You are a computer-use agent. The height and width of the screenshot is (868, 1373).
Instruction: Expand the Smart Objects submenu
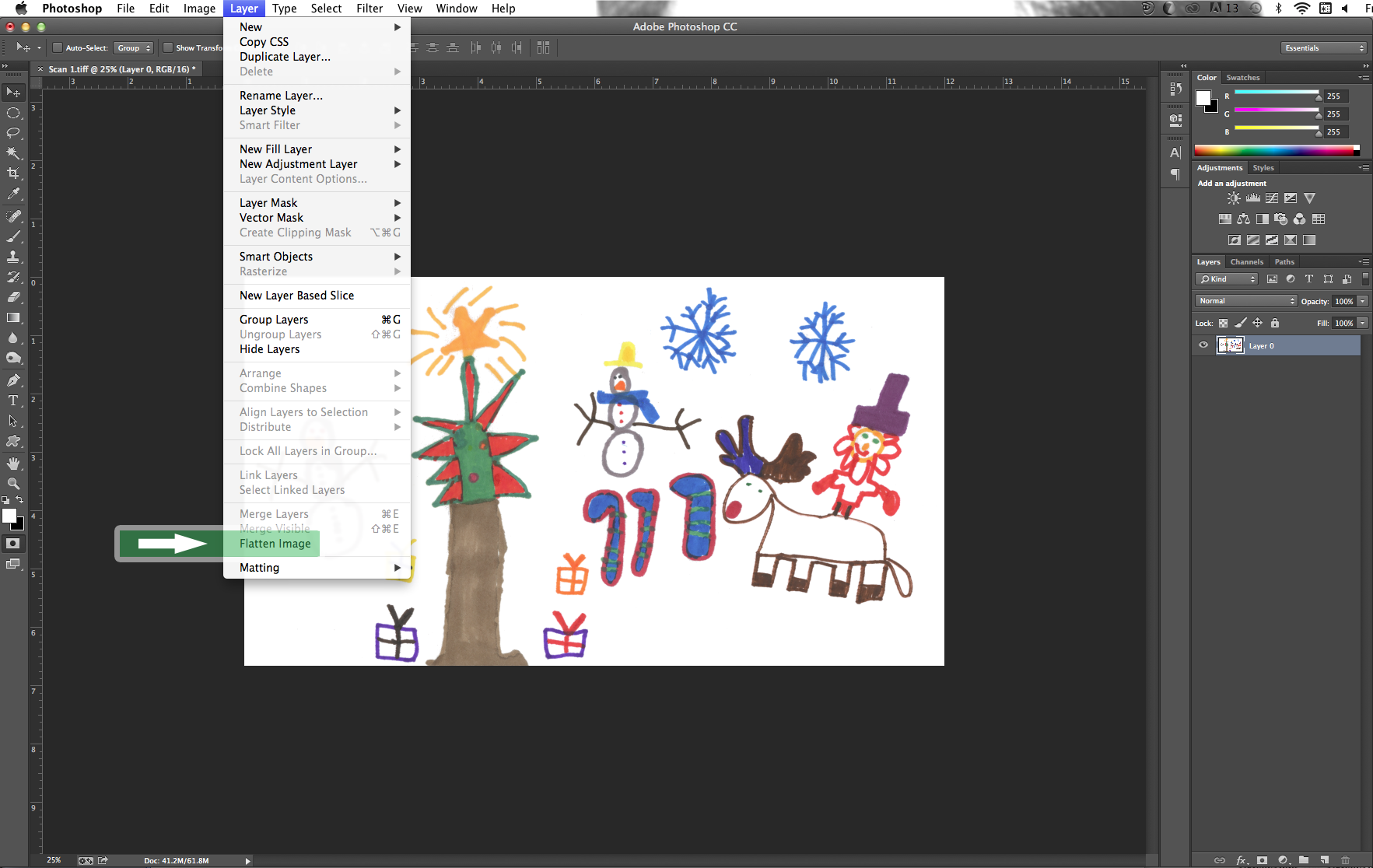[317, 257]
